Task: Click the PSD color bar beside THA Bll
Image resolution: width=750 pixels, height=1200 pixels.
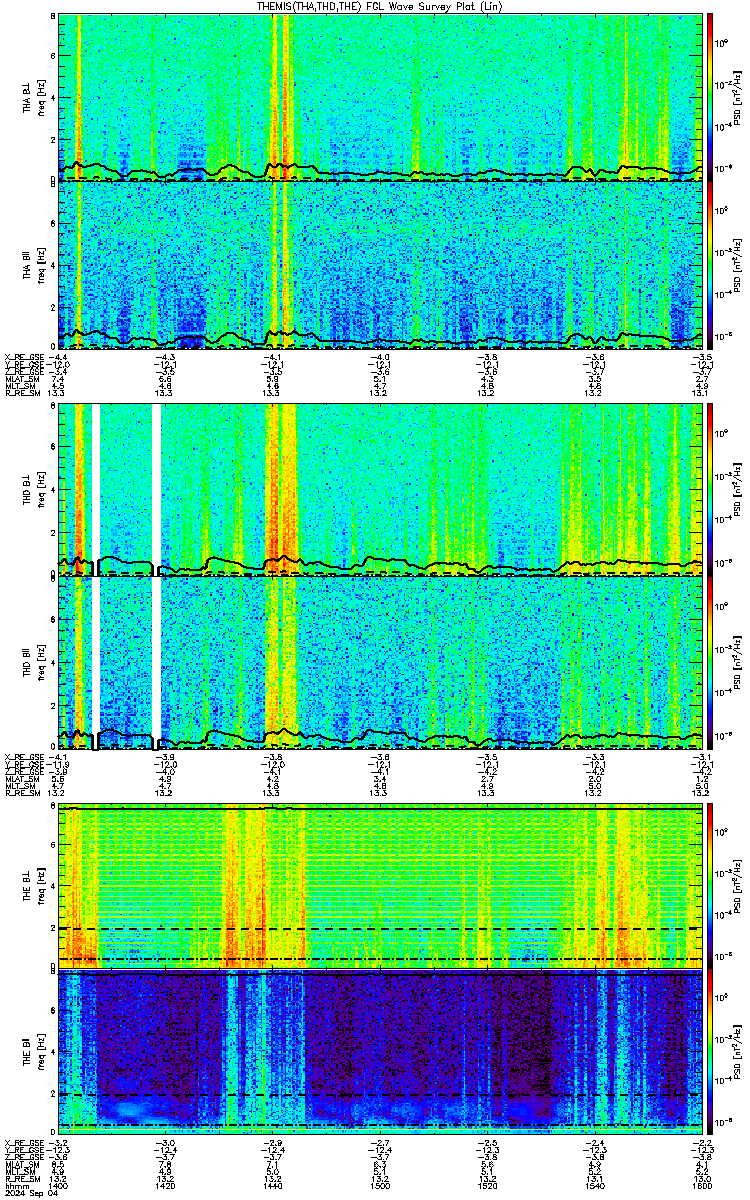Action: 711,265
